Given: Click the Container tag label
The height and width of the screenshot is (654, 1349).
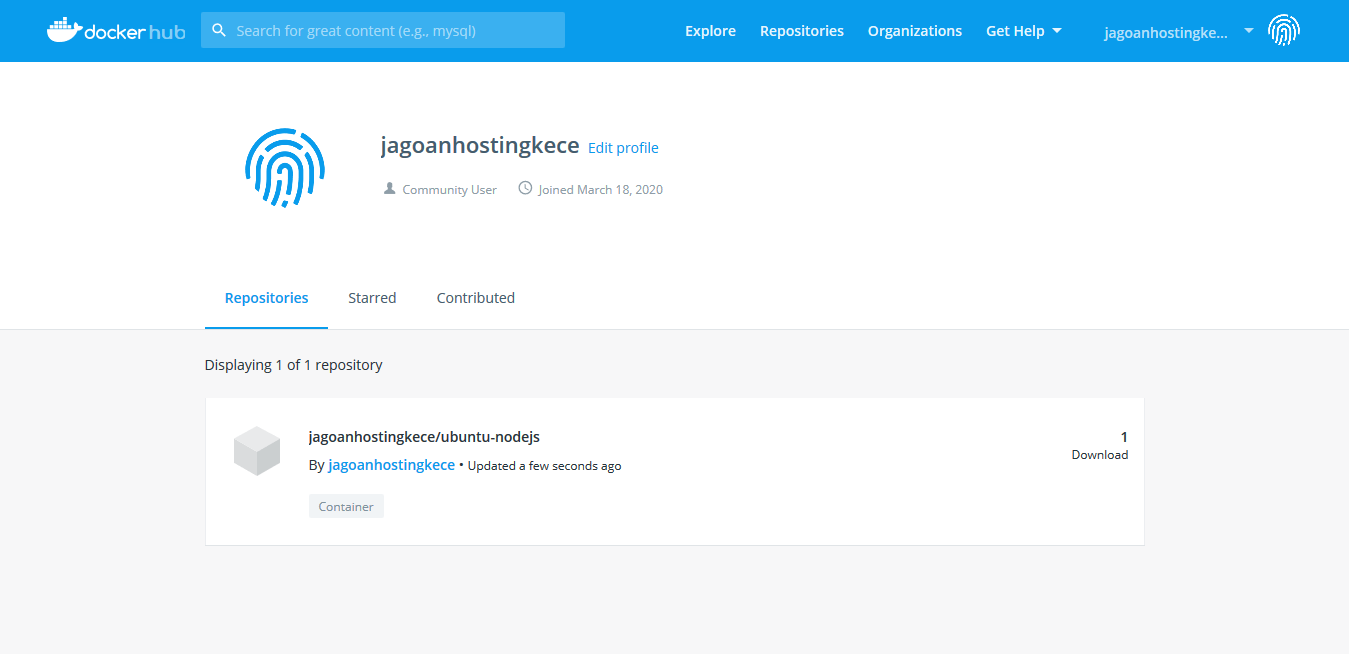Looking at the screenshot, I should pos(346,507).
